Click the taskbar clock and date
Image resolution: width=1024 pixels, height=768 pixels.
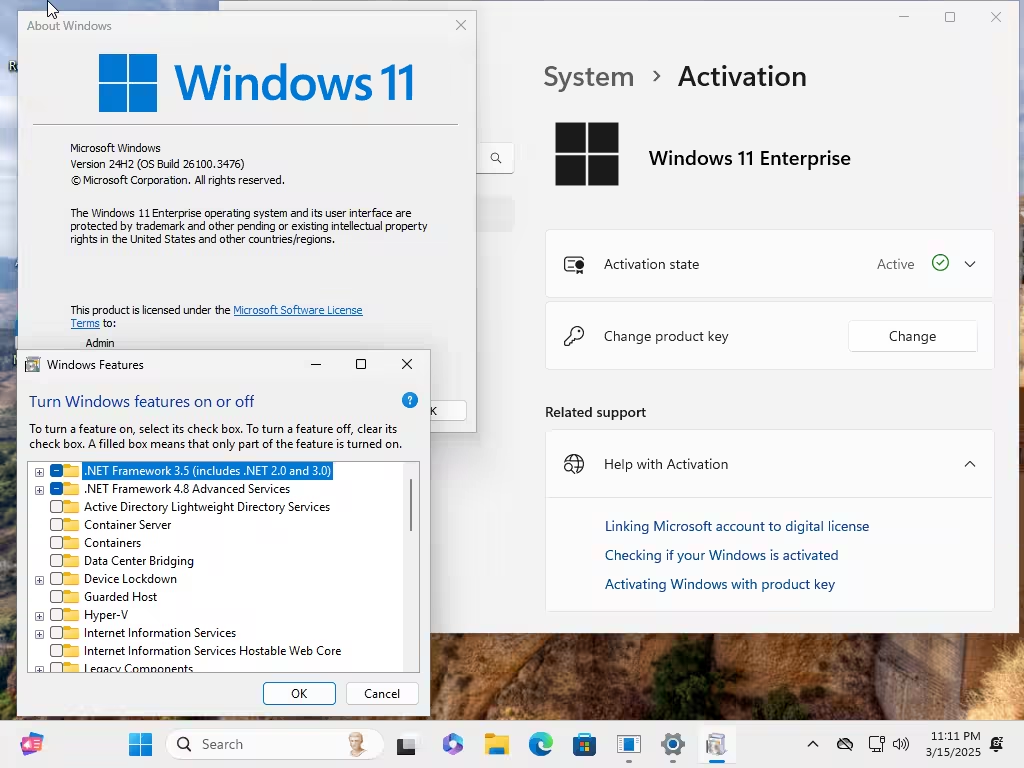[953, 744]
